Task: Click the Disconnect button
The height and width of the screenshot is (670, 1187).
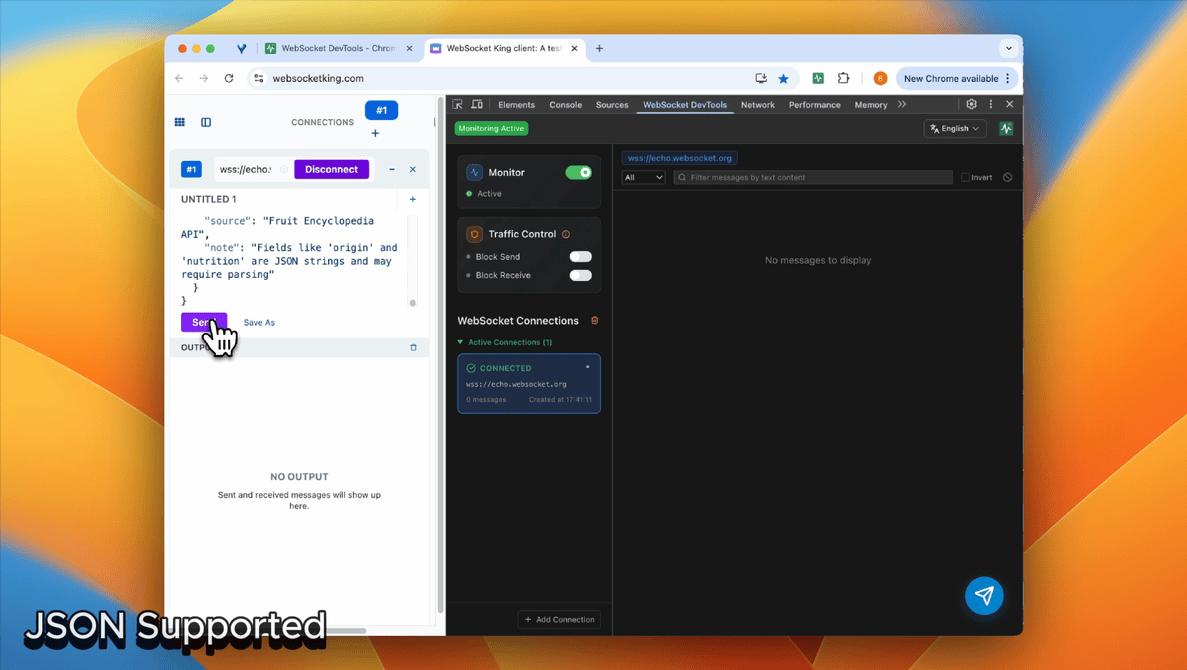Action: pyautogui.click(x=331, y=169)
